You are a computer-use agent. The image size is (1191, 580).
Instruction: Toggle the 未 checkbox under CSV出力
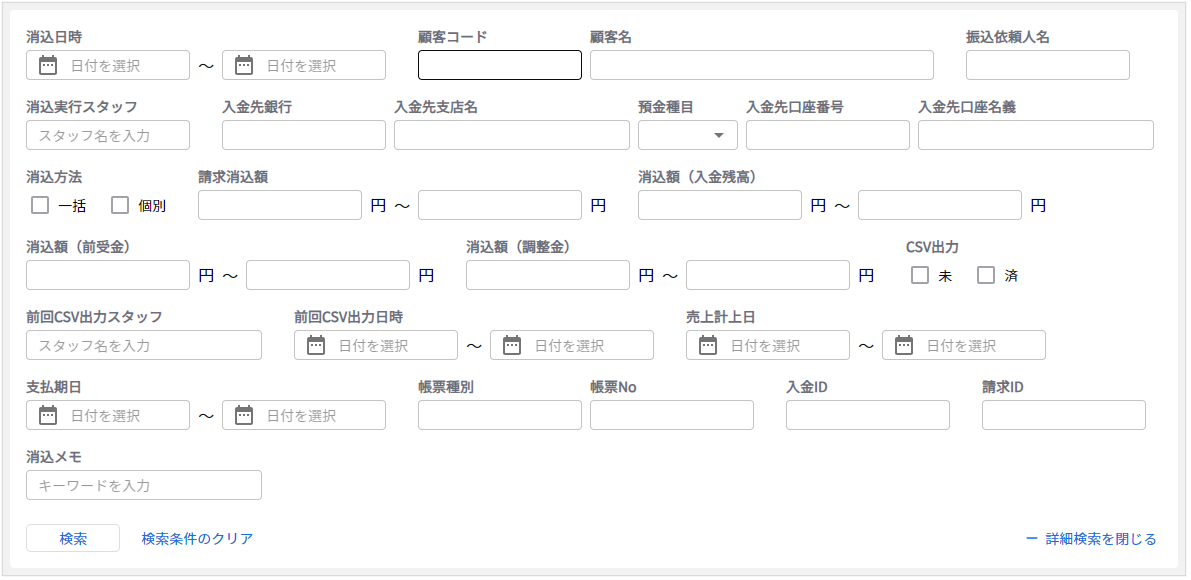pos(920,275)
